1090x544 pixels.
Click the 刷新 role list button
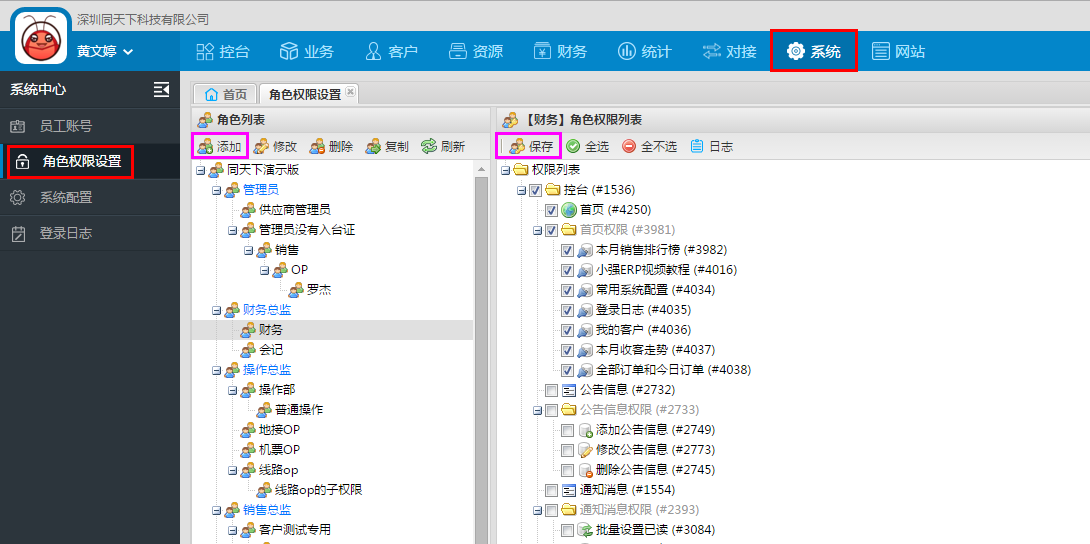coord(443,147)
